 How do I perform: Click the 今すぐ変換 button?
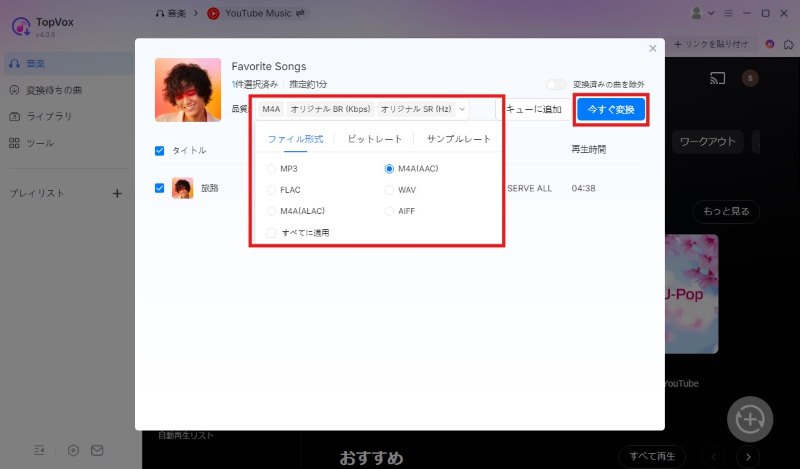(x=611, y=109)
